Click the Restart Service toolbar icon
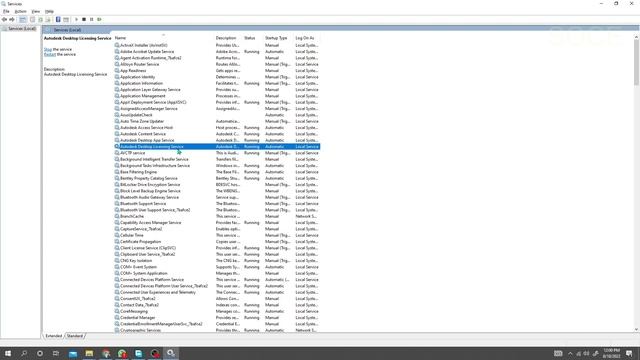The height and width of the screenshot is (360, 640). click(99, 20)
